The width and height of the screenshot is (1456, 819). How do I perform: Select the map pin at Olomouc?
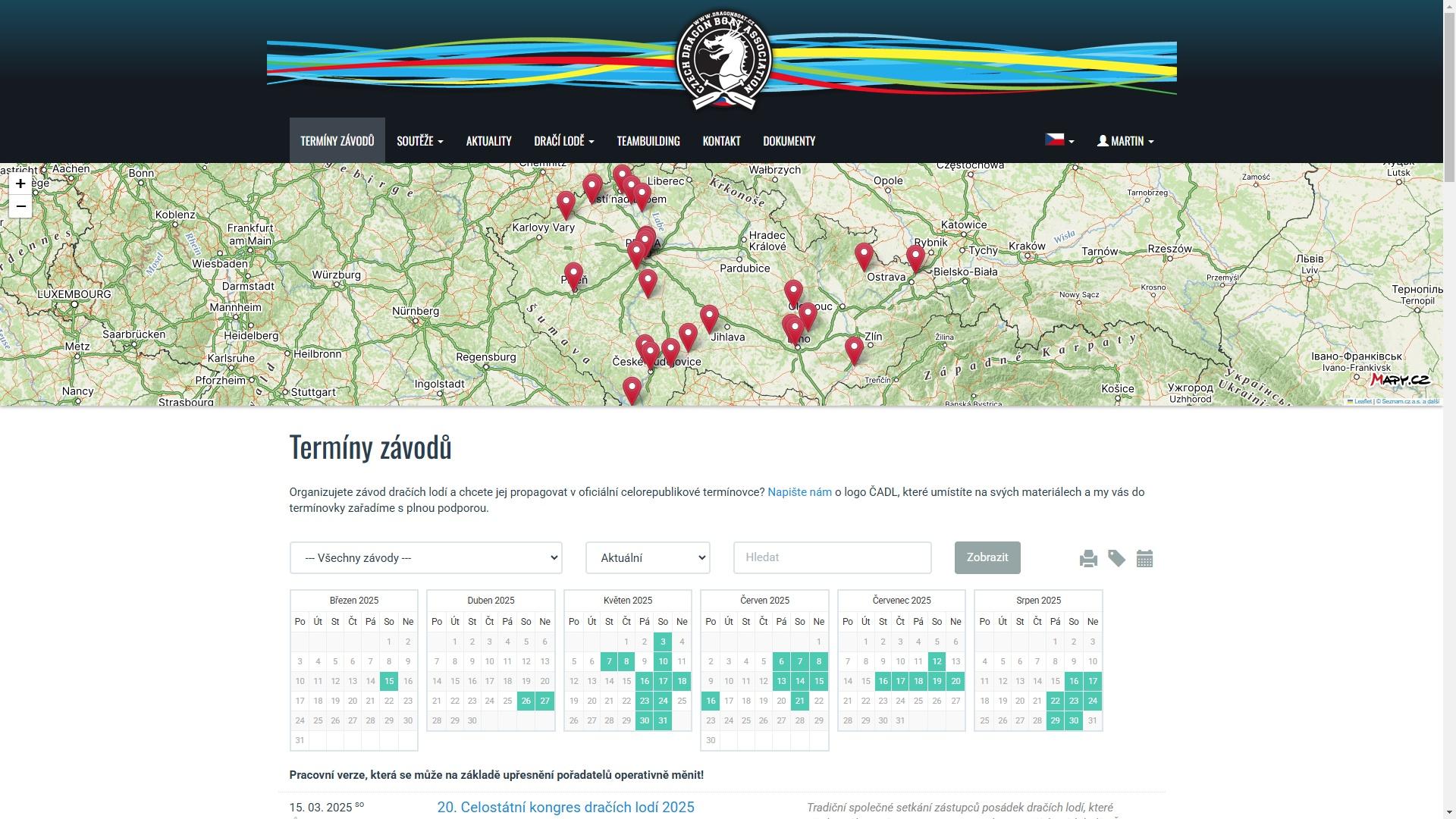(x=793, y=295)
